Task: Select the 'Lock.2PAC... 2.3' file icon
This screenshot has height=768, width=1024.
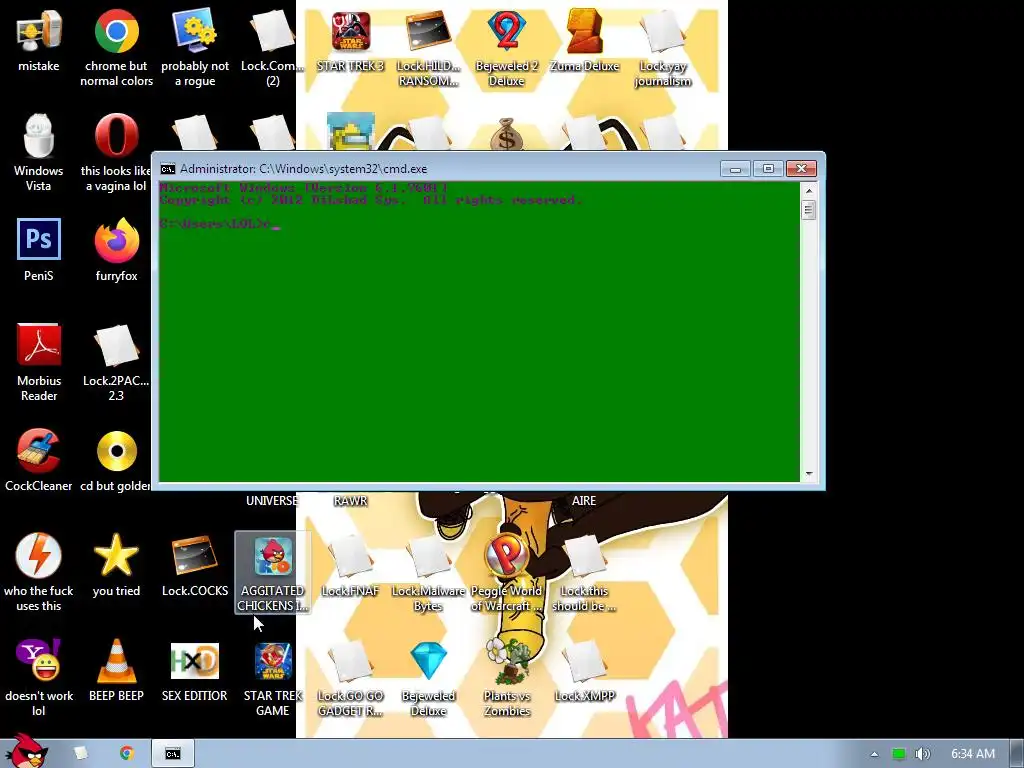Action: pyautogui.click(x=116, y=346)
